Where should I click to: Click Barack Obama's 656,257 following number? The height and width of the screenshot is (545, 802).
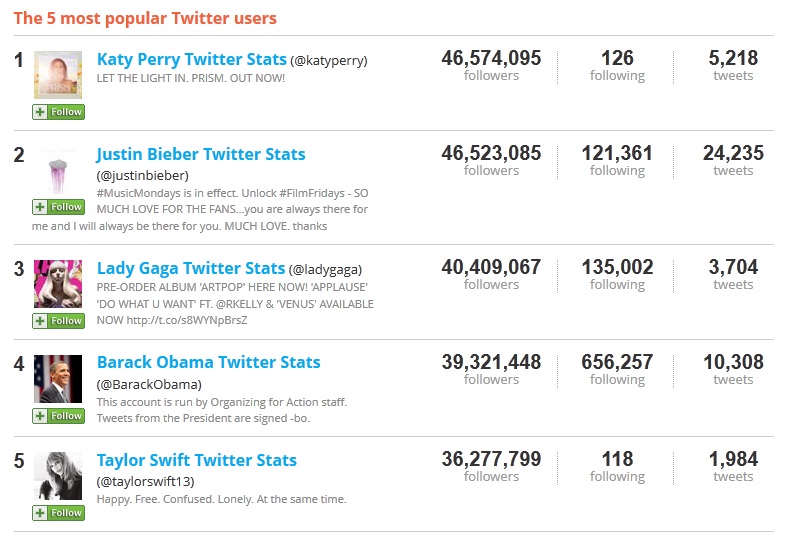pyautogui.click(x=617, y=362)
